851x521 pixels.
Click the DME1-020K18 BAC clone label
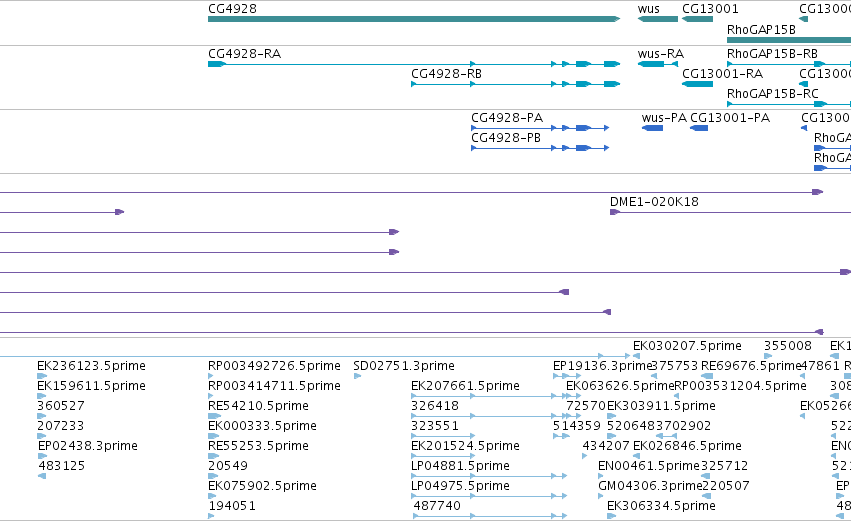pos(654,202)
